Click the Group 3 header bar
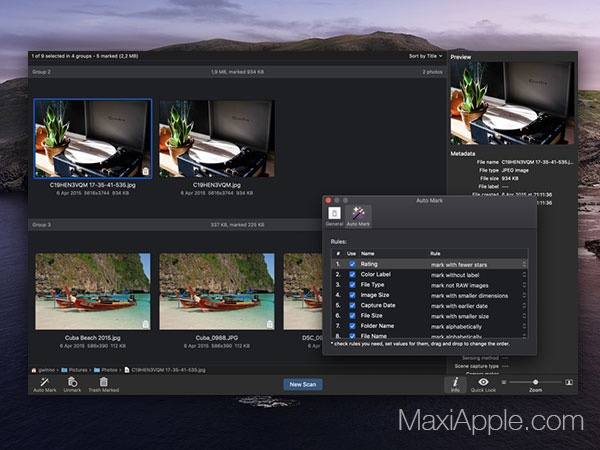This screenshot has height=450, width=600. (x=175, y=225)
